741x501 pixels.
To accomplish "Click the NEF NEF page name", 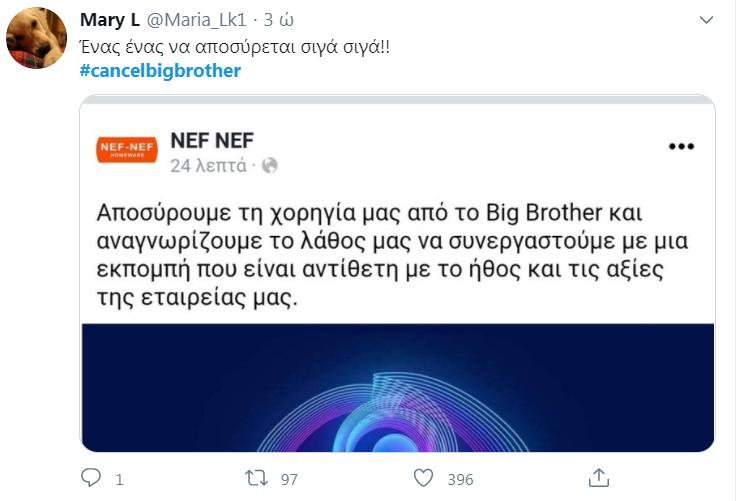I will pyautogui.click(x=217, y=139).
